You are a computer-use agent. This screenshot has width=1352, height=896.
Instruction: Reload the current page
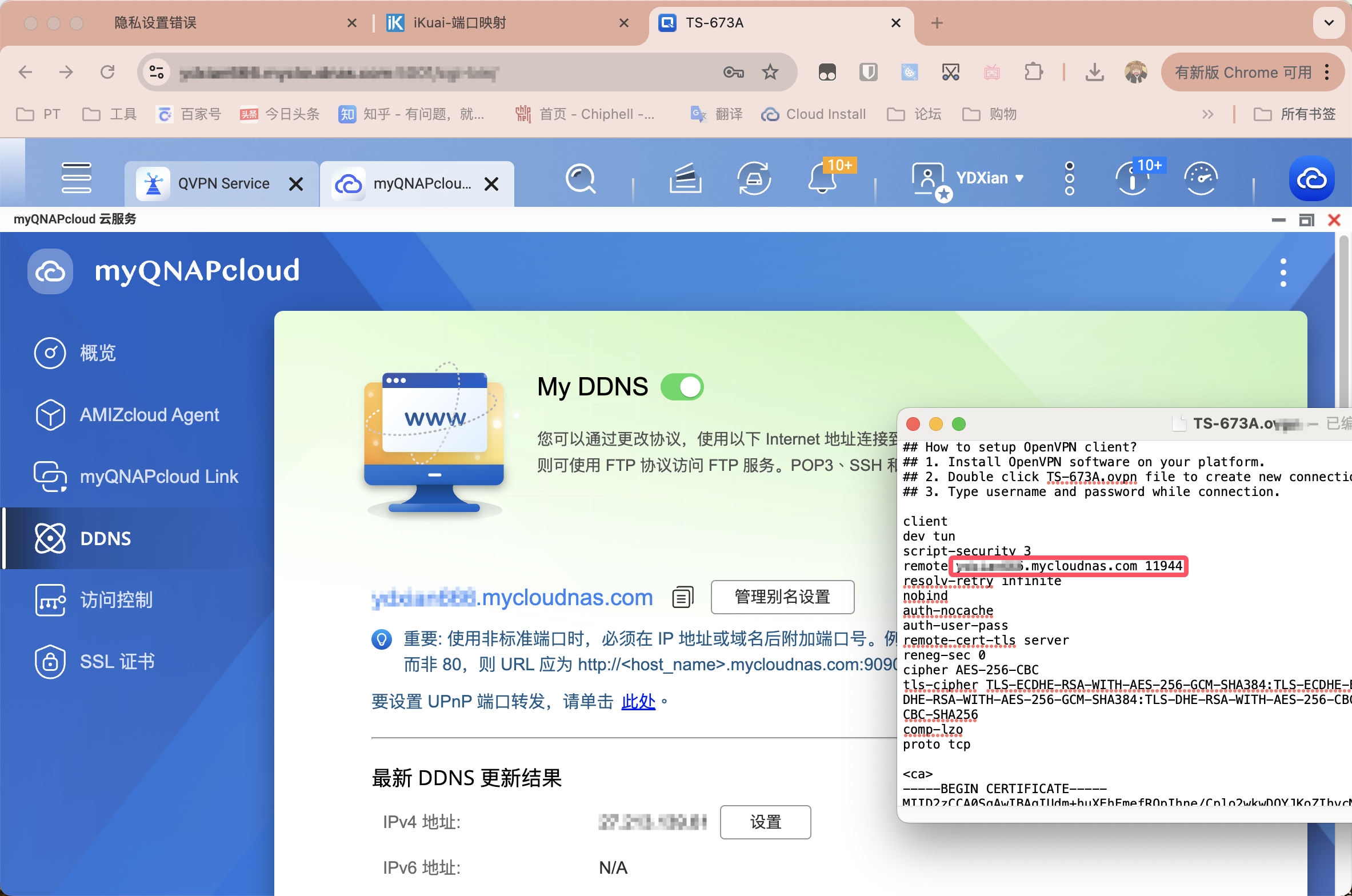pos(107,72)
